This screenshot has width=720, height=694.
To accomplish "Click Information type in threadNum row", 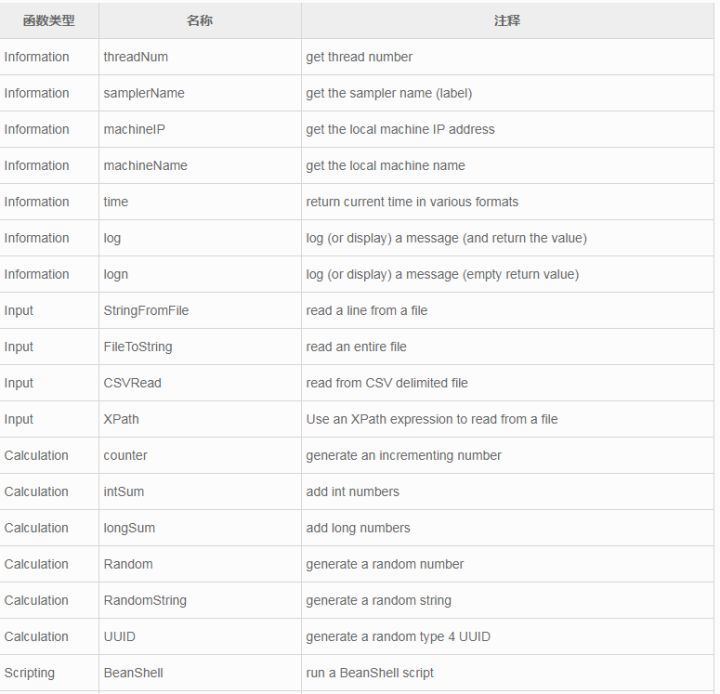I will tap(37, 57).
